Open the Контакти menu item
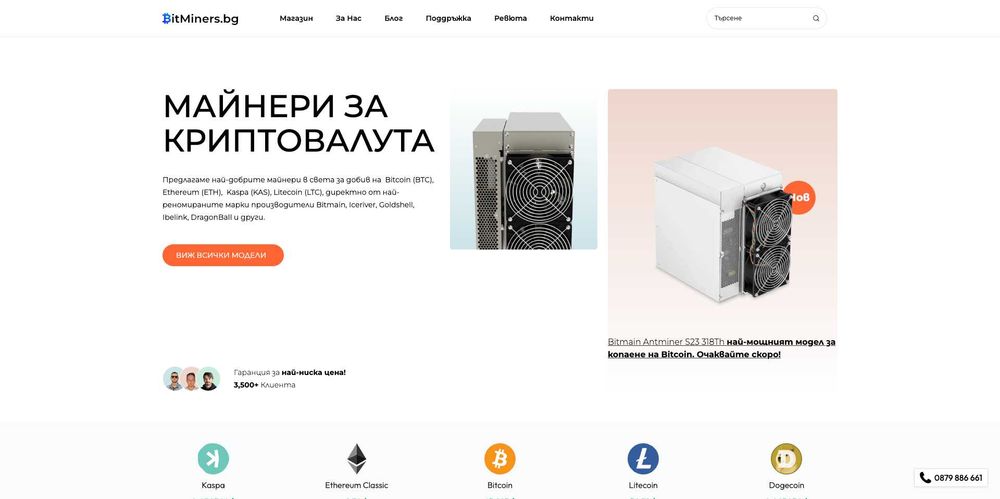Image resolution: width=1000 pixels, height=499 pixels. pos(571,19)
